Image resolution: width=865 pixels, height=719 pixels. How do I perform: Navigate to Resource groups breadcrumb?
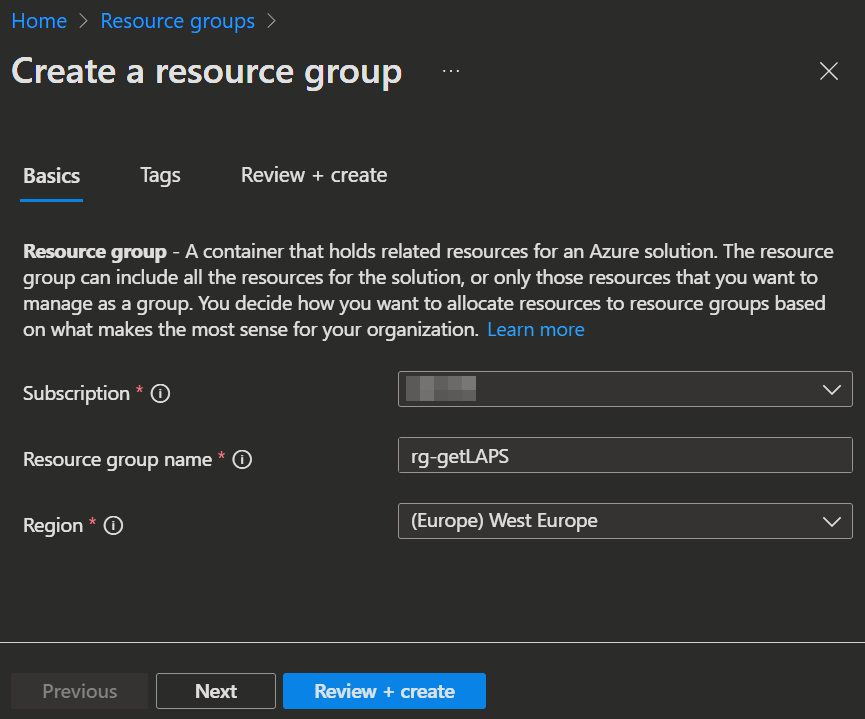click(177, 21)
